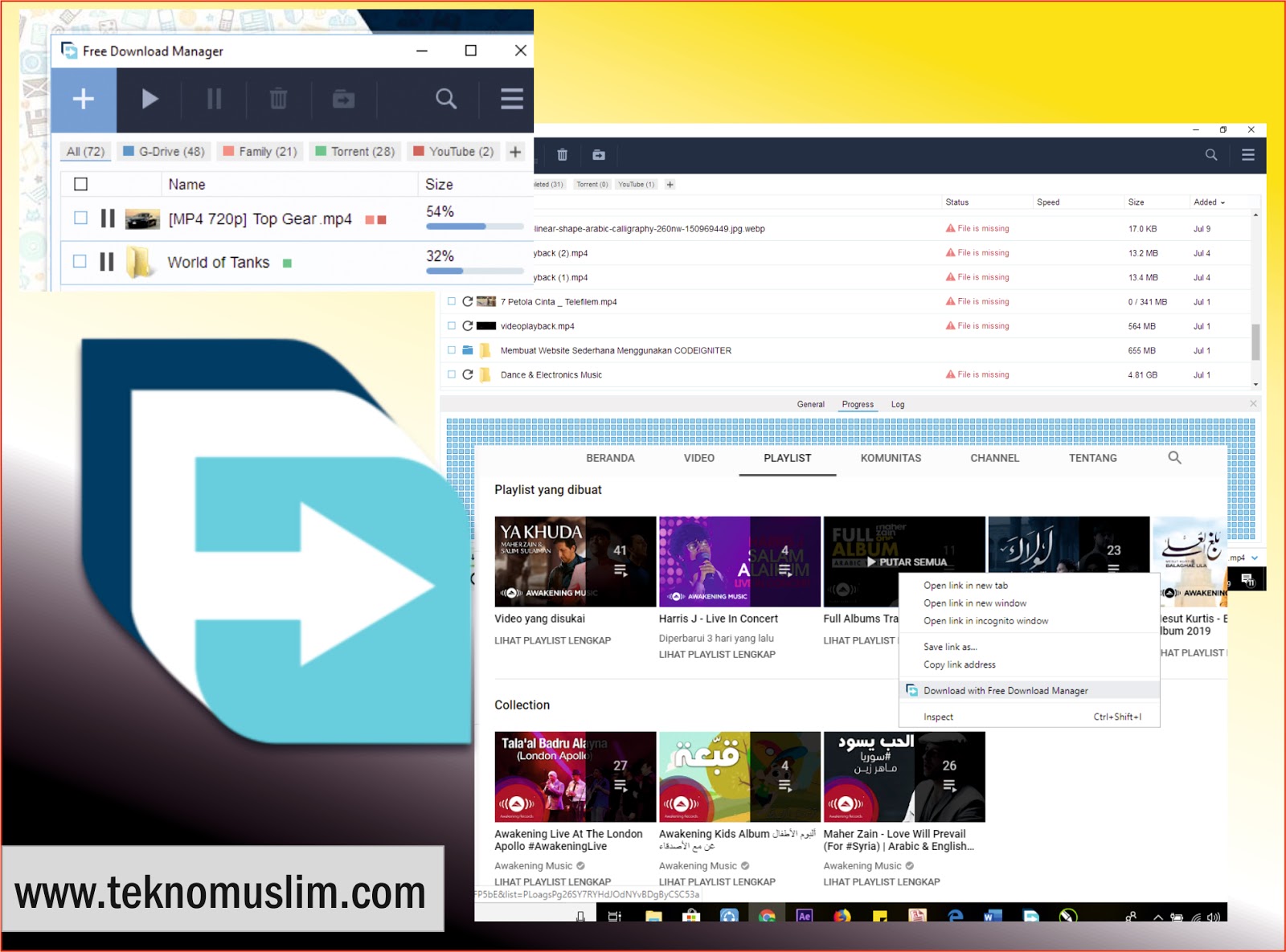Image resolution: width=1286 pixels, height=952 pixels.
Task: Open Microsoft Word from the taskbar
Action: pyautogui.click(x=992, y=915)
